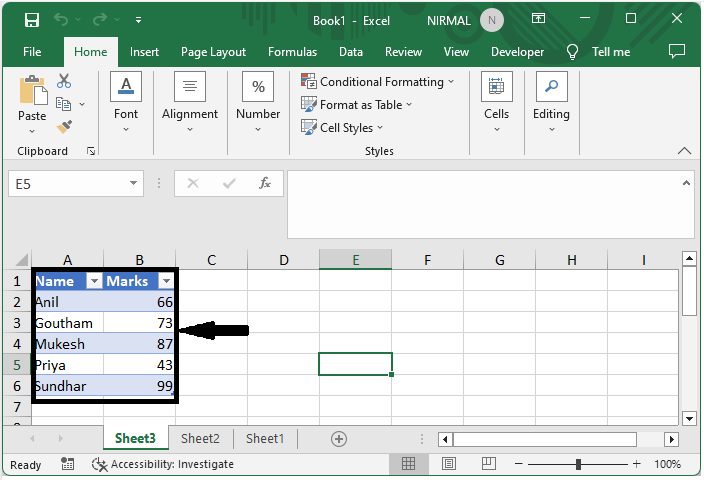
Task: Click the Save icon in title bar
Action: (x=32, y=20)
